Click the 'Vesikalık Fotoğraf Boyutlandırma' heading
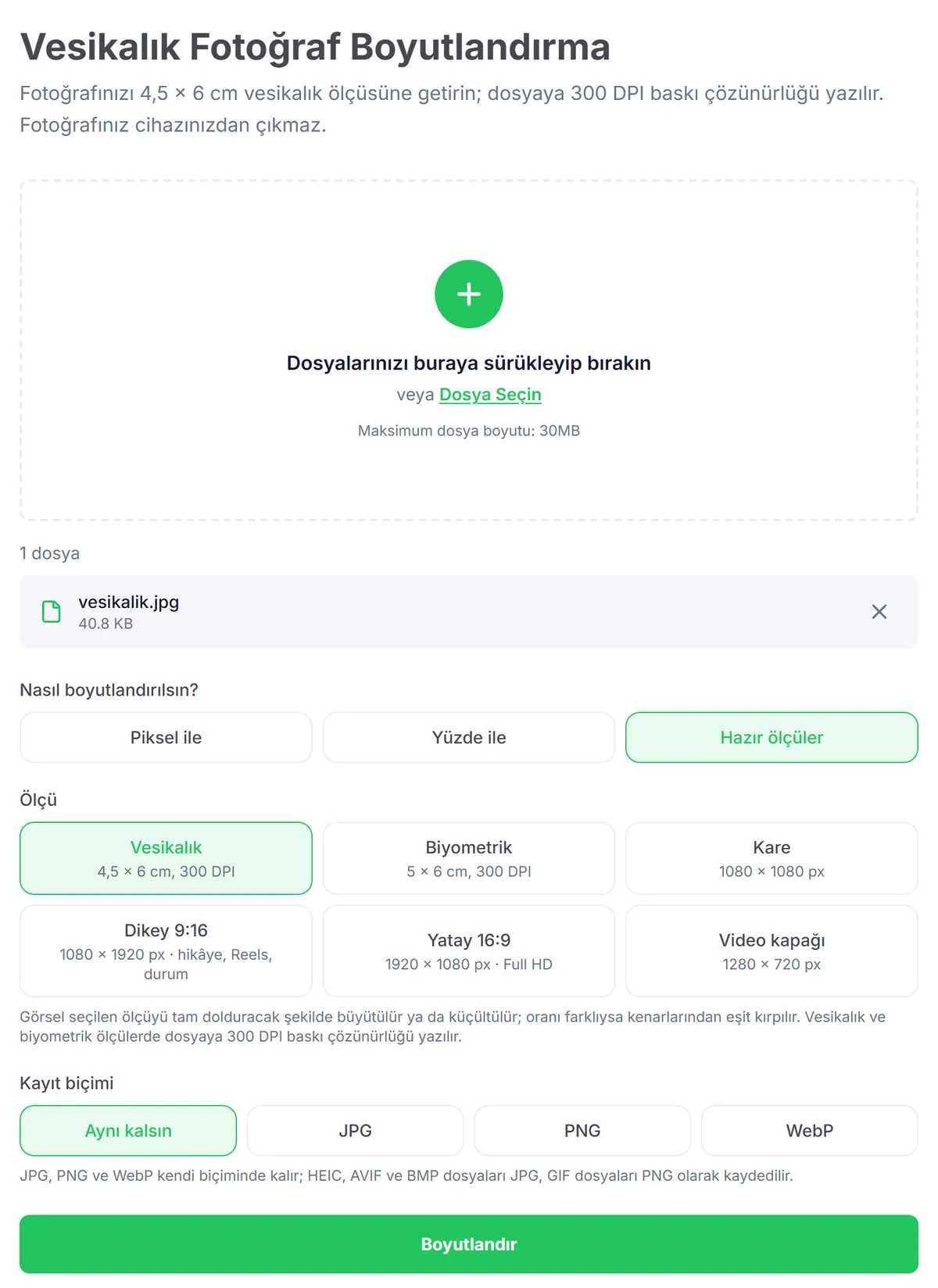Screen dimensions: 938x1288 [x=315, y=47]
